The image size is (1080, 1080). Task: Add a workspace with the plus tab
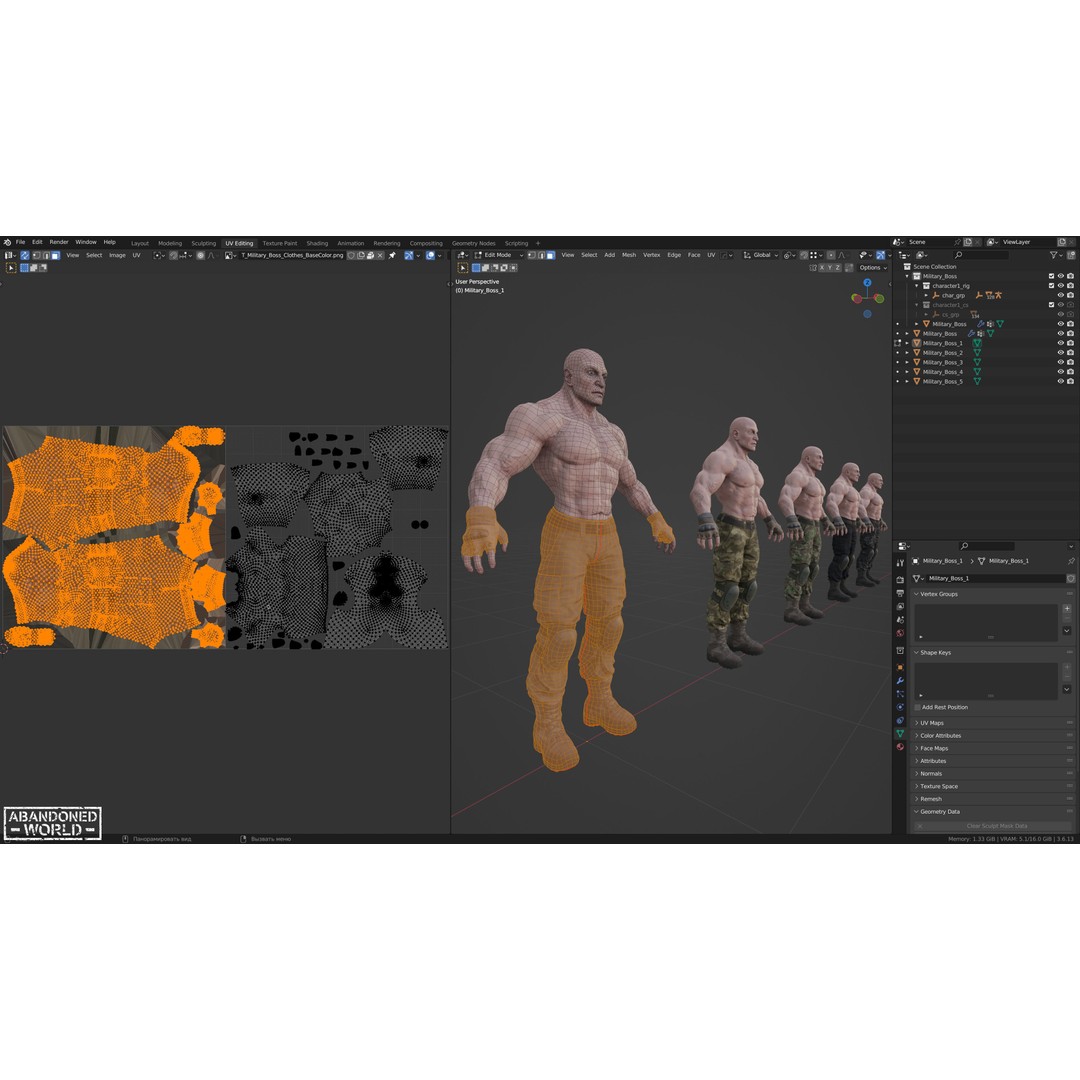539,243
